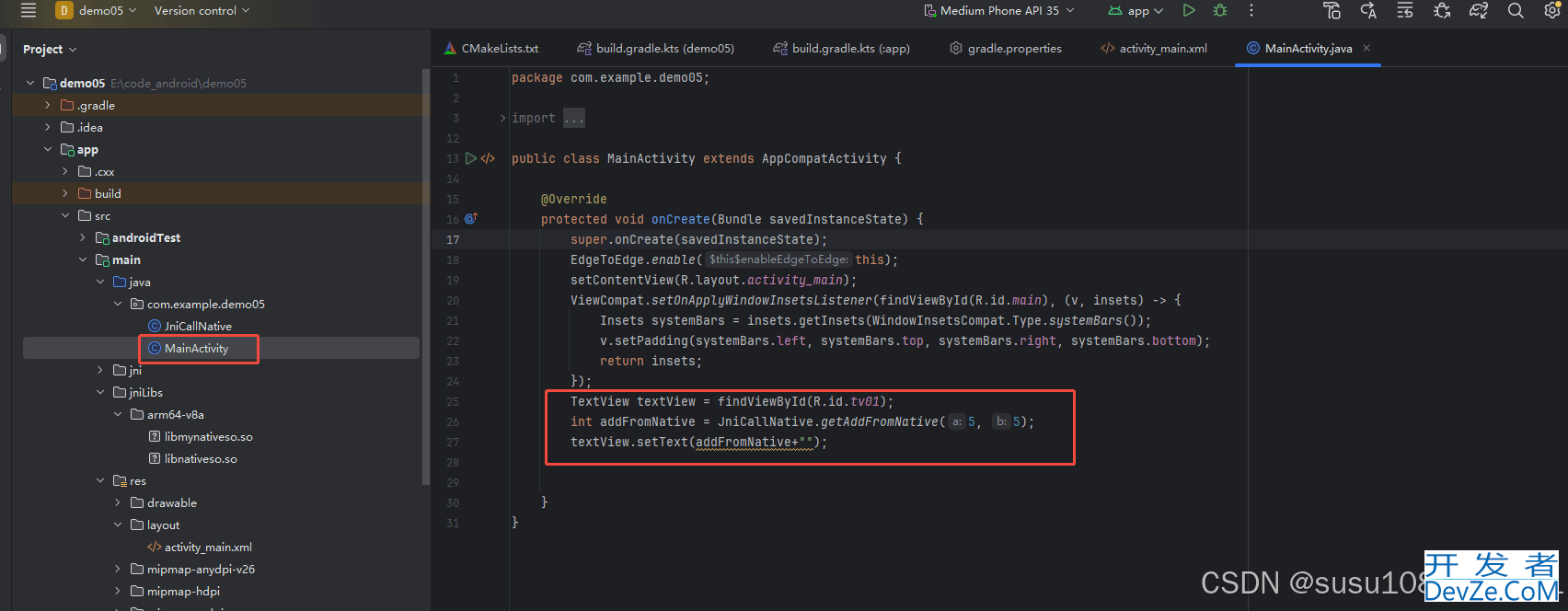Click the getAddFromNative method call
1568x611 pixels.
tap(879, 421)
